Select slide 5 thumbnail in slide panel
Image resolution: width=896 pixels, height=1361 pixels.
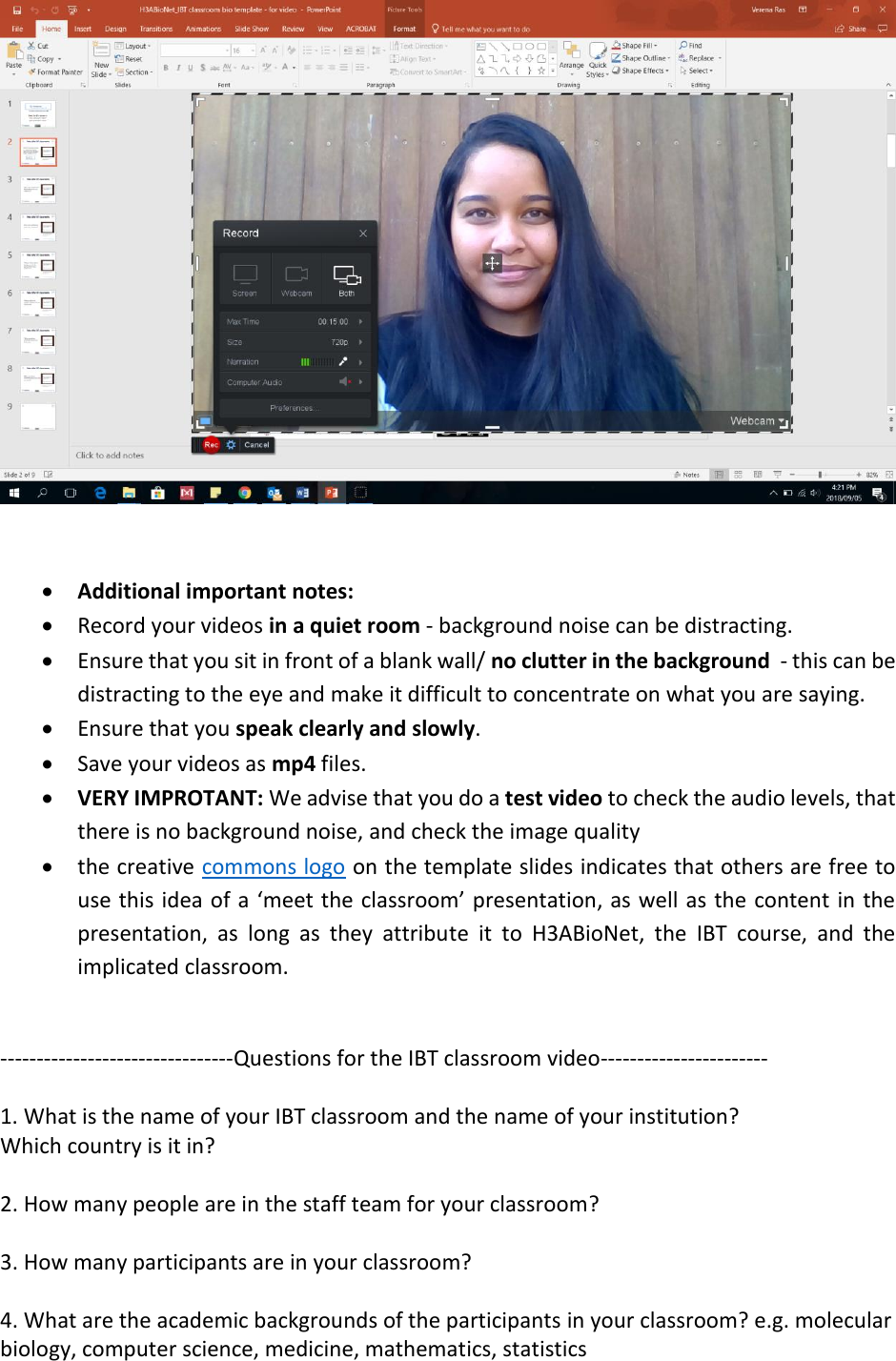pyautogui.click(x=36, y=265)
